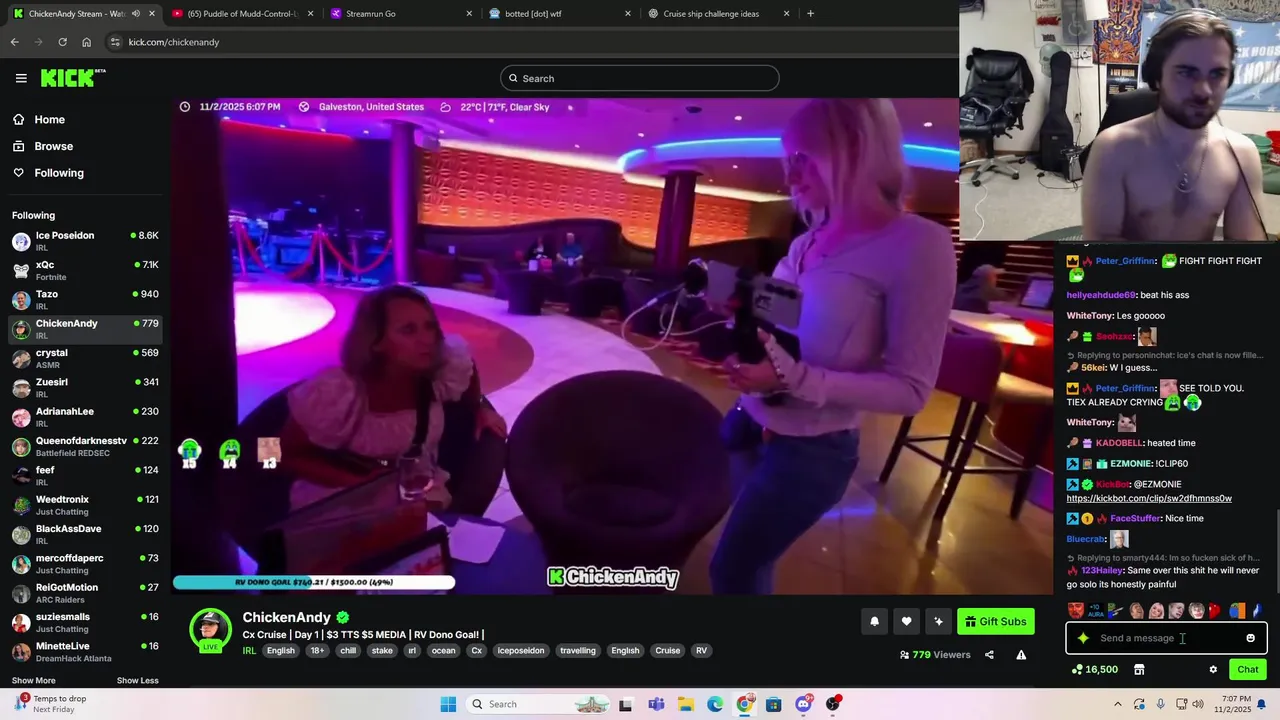This screenshot has height=720, width=1280.
Task: Click the ChickenAndy profile avatar
Action: (211, 629)
